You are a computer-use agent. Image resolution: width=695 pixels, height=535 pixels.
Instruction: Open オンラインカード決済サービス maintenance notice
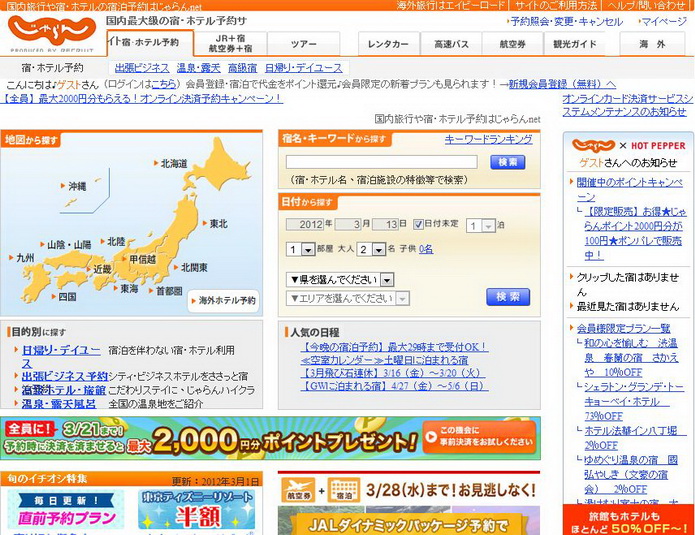628,105
